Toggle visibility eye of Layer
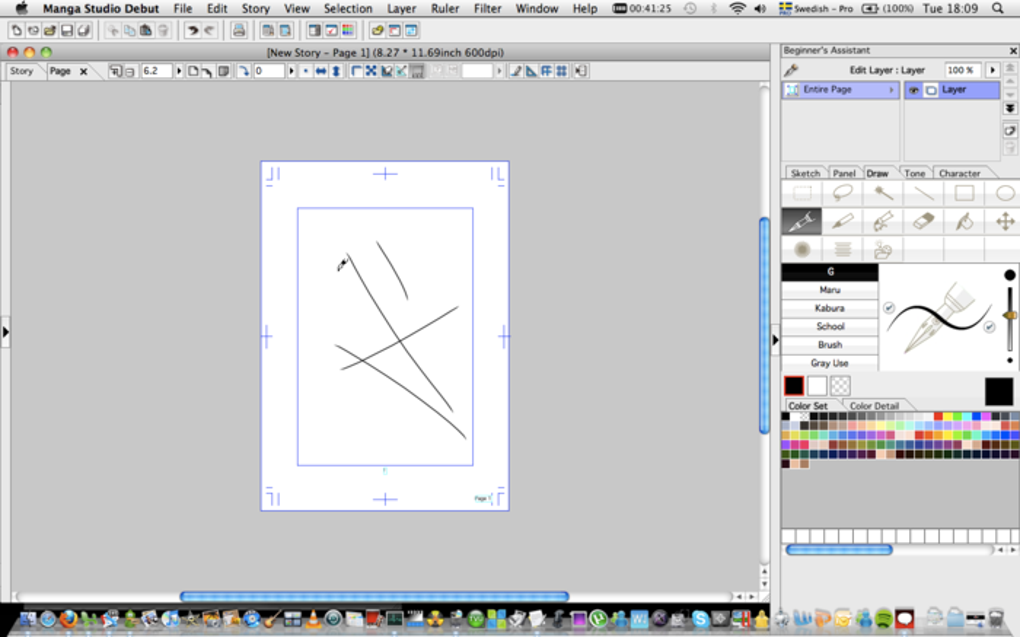Image resolution: width=1020 pixels, height=637 pixels. pyautogui.click(x=914, y=90)
